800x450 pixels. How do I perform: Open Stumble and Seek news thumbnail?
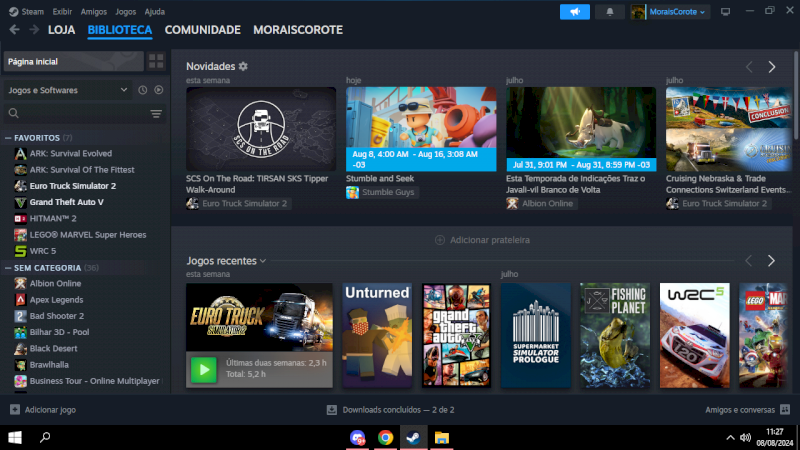tap(421, 129)
